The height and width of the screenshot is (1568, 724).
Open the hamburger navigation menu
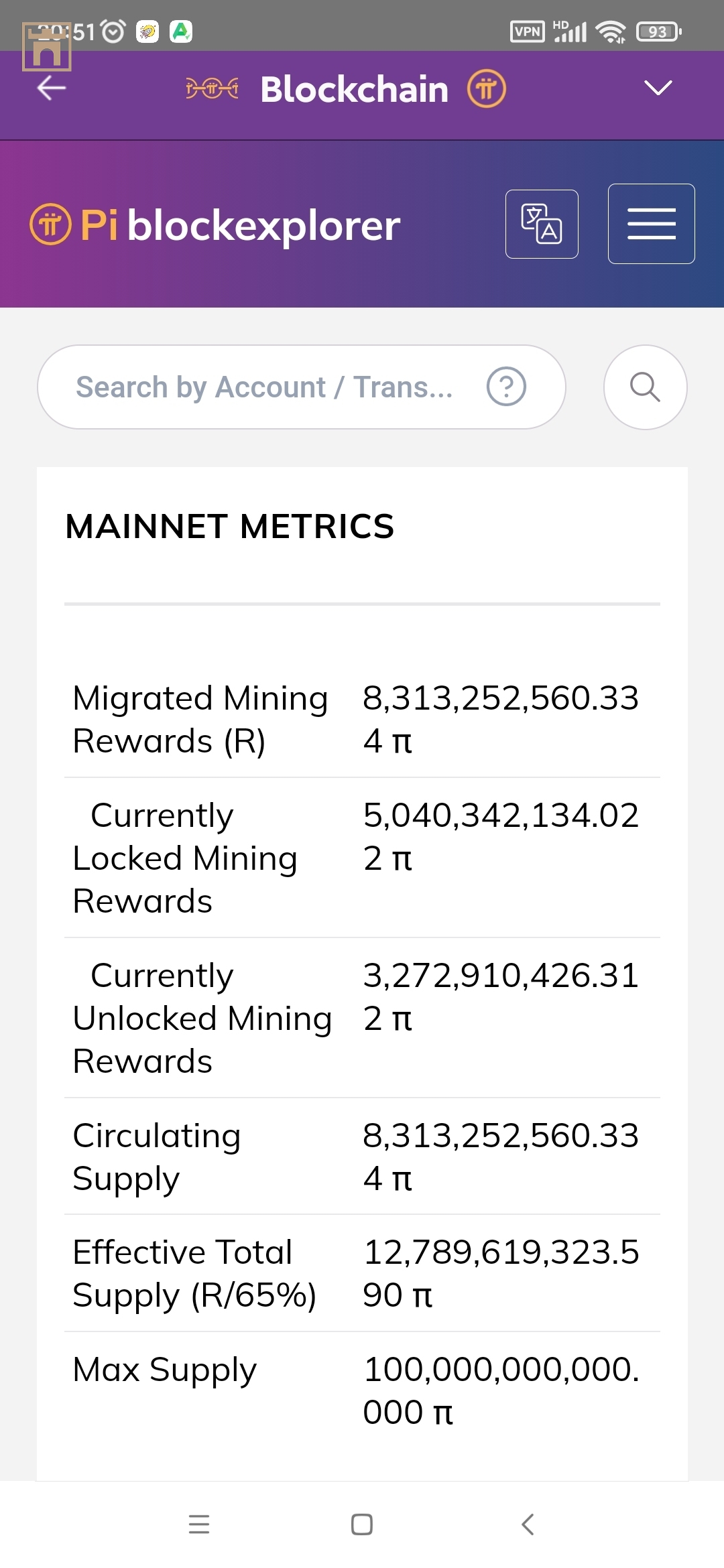coord(651,224)
